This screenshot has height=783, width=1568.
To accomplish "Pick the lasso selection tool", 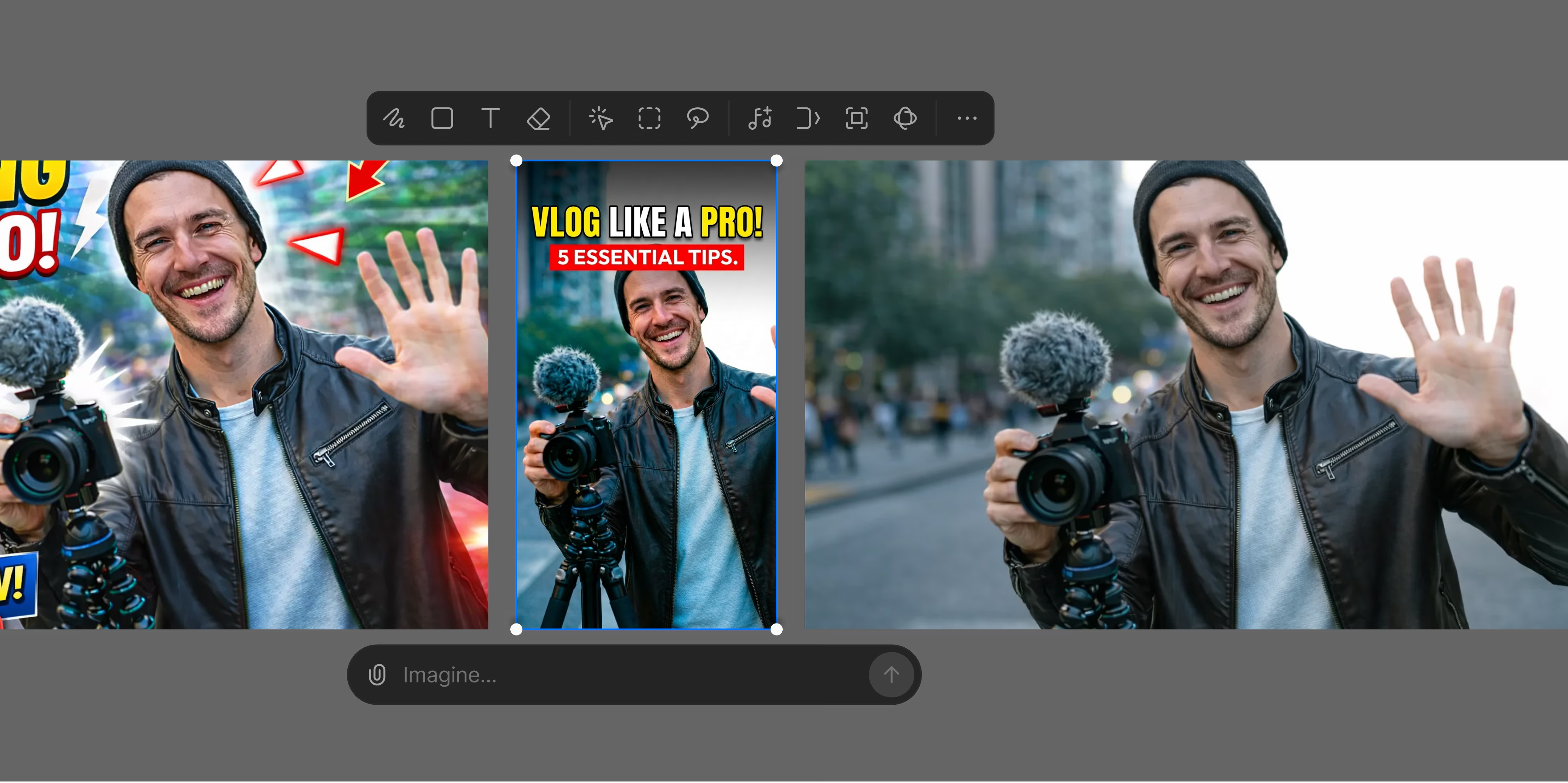I will click(x=698, y=118).
